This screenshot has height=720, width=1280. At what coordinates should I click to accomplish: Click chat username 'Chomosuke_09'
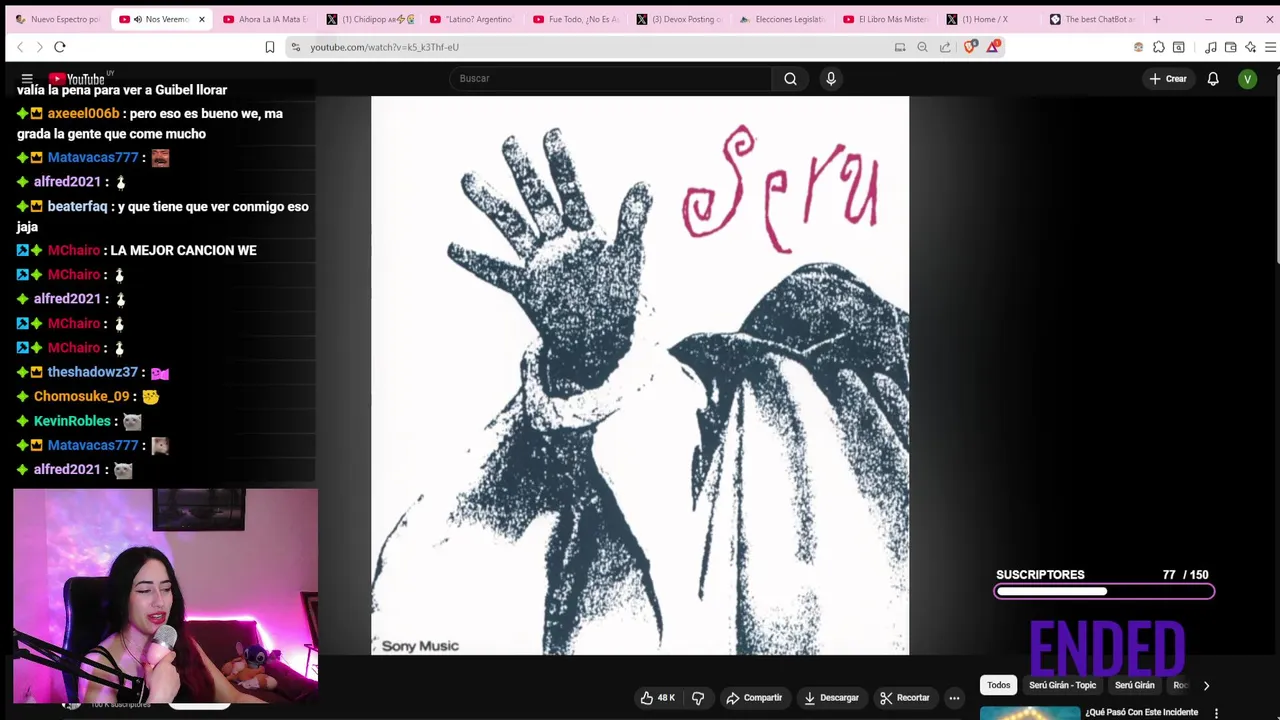coord(82,397)
